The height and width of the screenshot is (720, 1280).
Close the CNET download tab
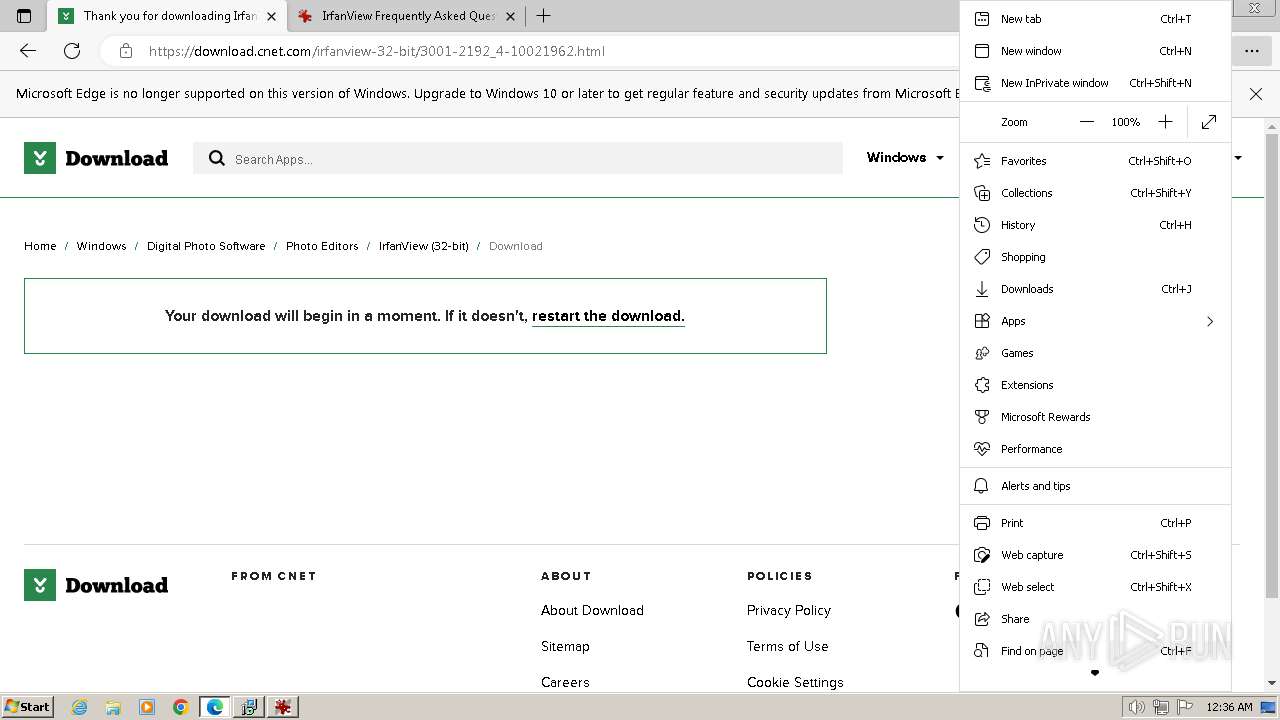[271, 16]
